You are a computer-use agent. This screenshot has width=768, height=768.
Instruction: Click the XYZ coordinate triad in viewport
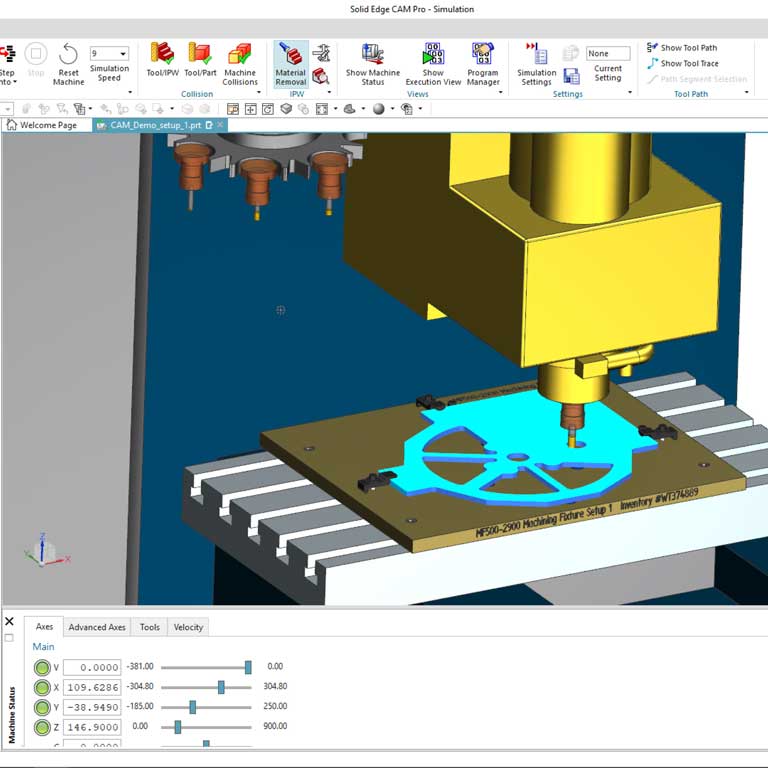click(x=46, y=551)
